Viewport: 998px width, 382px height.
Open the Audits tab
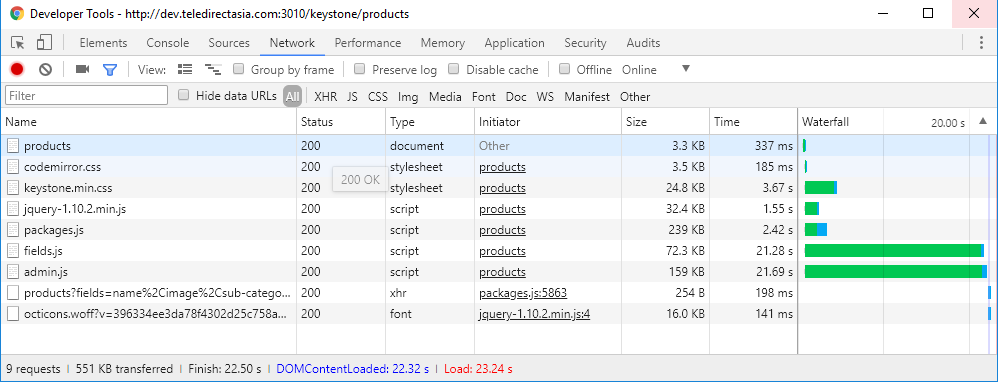643,43
